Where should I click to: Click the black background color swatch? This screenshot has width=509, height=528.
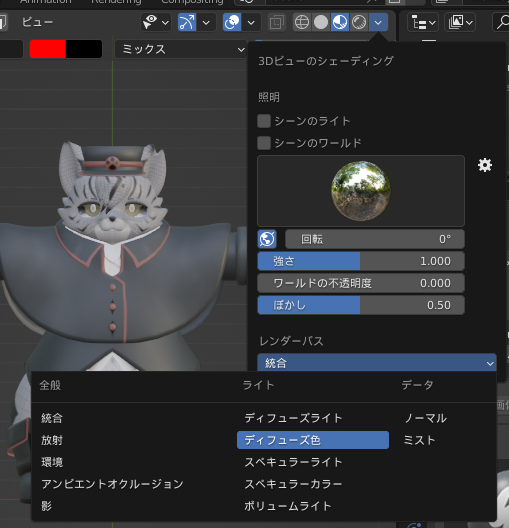(x=84, y=49)
